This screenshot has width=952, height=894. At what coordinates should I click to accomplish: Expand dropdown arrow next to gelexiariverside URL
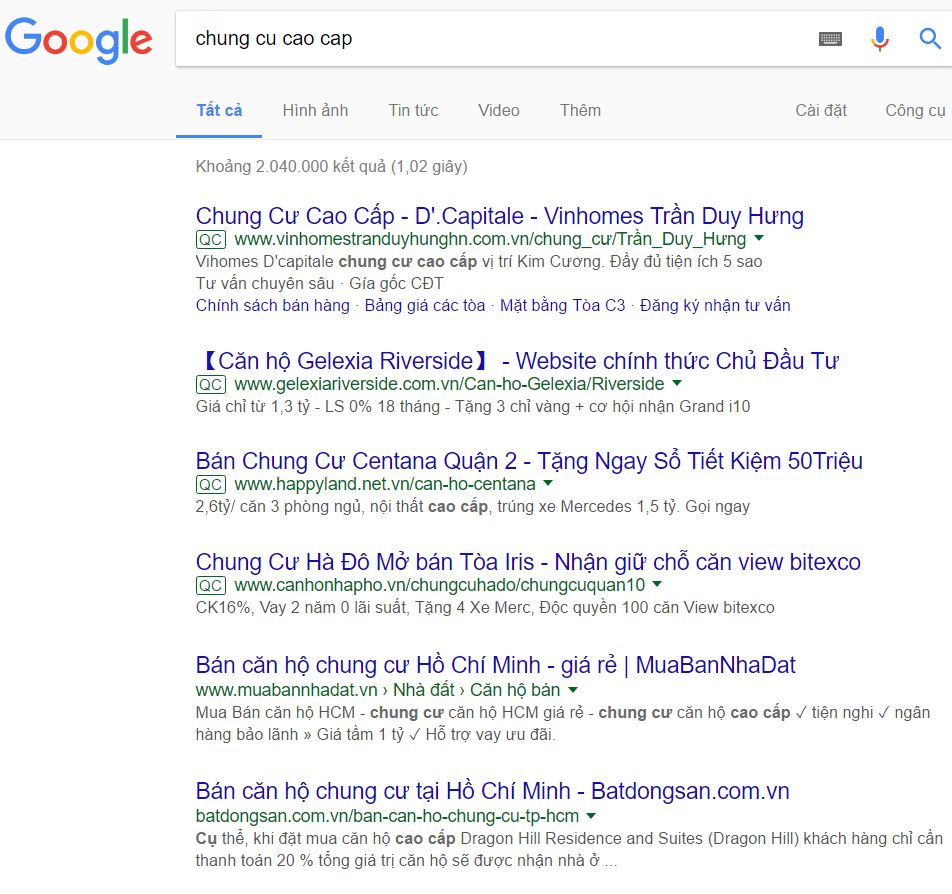click(678, 384)
